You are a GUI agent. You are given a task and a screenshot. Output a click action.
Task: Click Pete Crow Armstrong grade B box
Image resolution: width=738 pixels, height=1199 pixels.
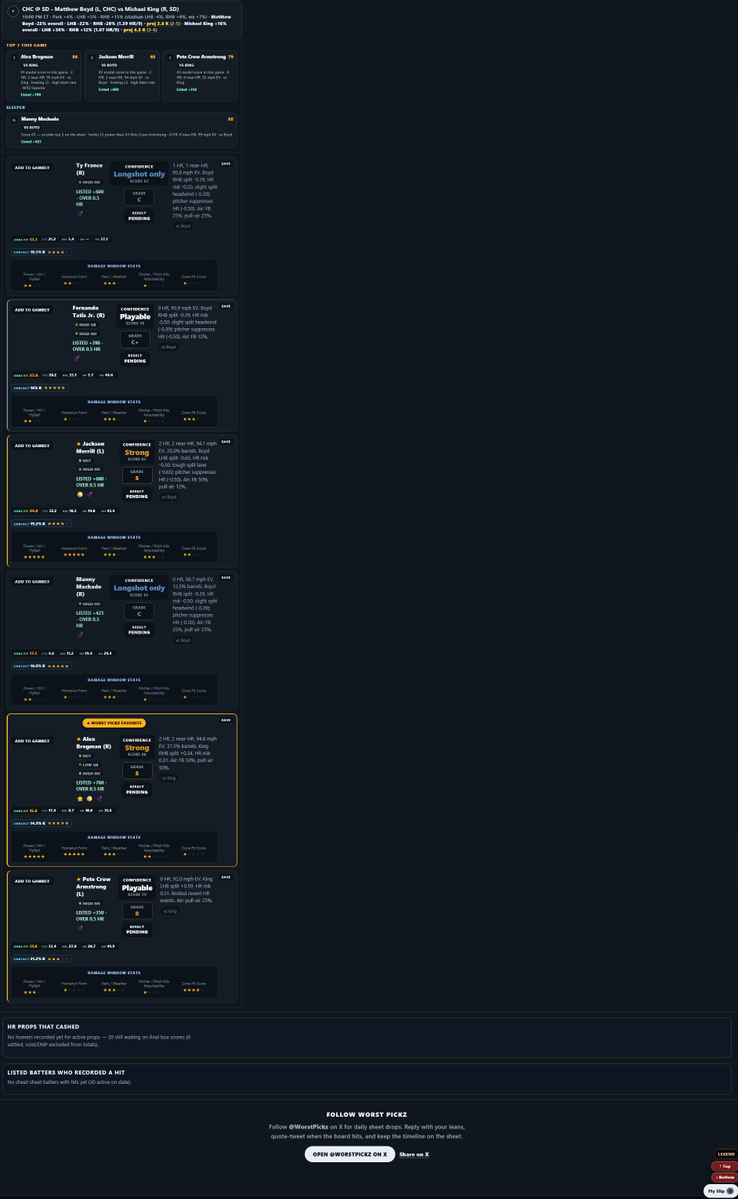point(137,911)
